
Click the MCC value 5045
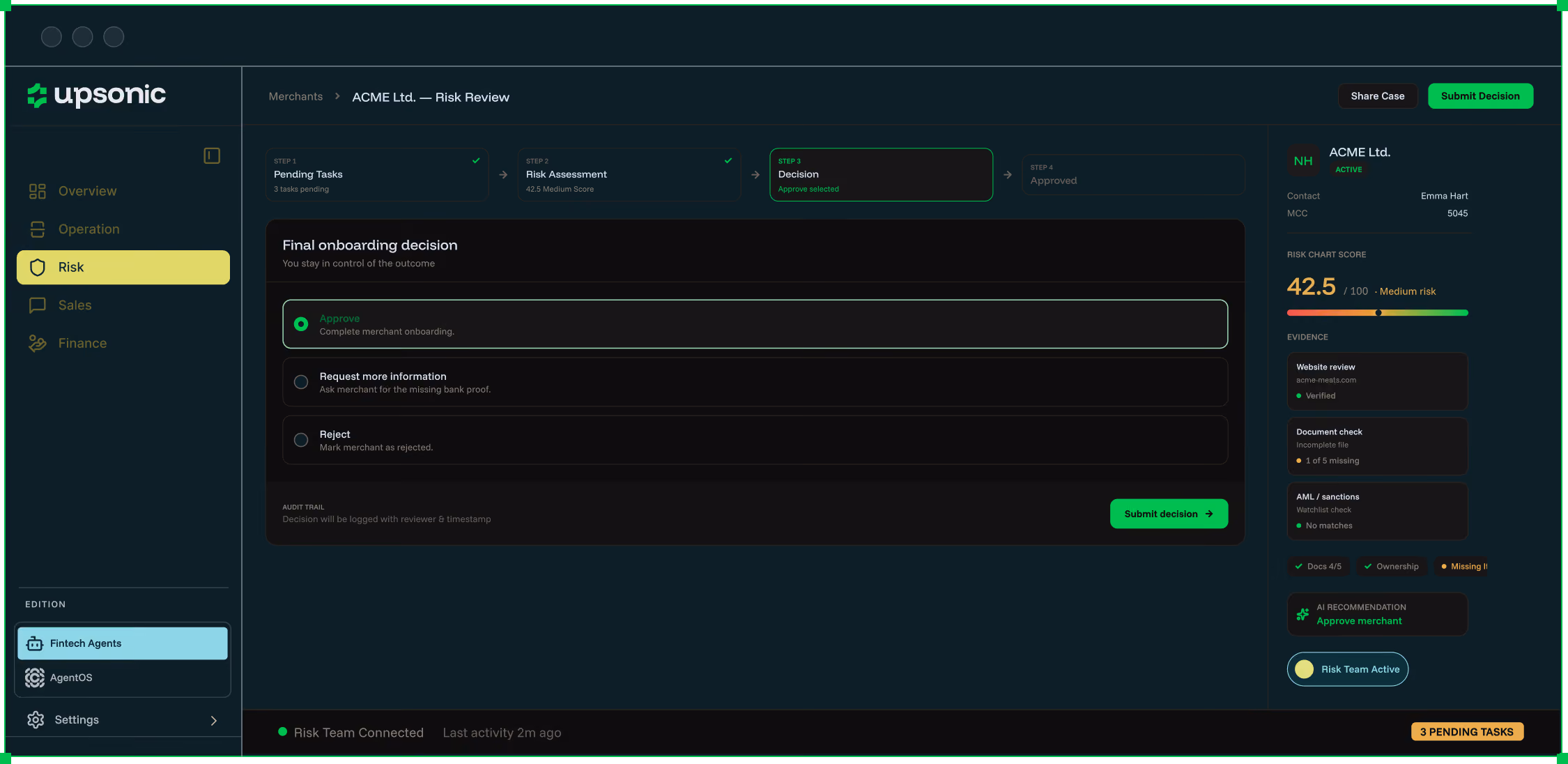(x=1458, y=213)
